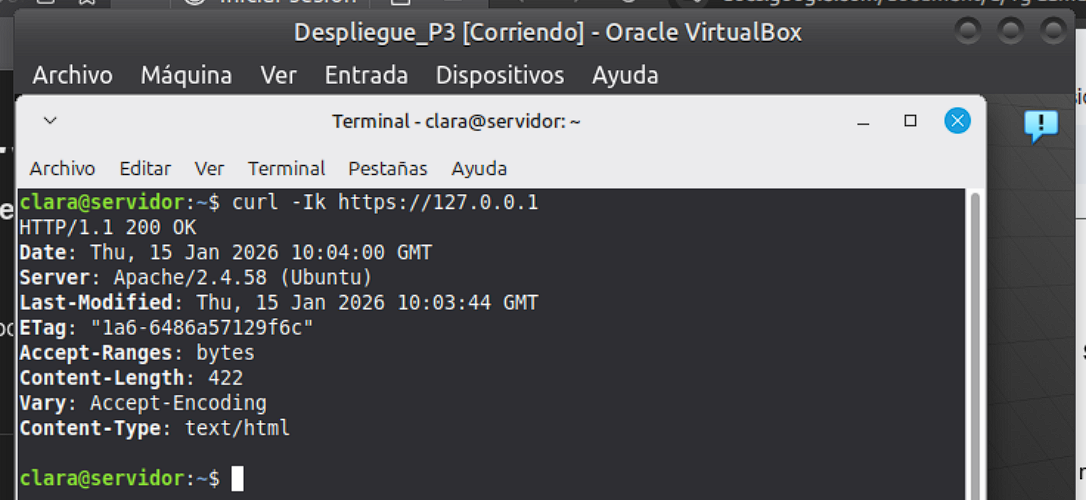The image size is (1086, 500).
Task: Open the VirtualBox Ayuda menu
Action: 625,75
